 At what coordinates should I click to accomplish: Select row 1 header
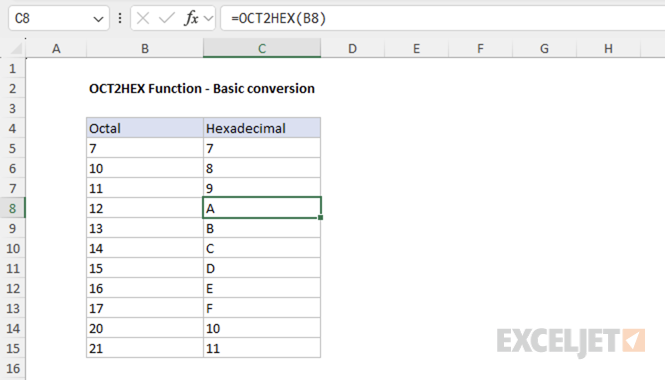click(x=12, y=68)
